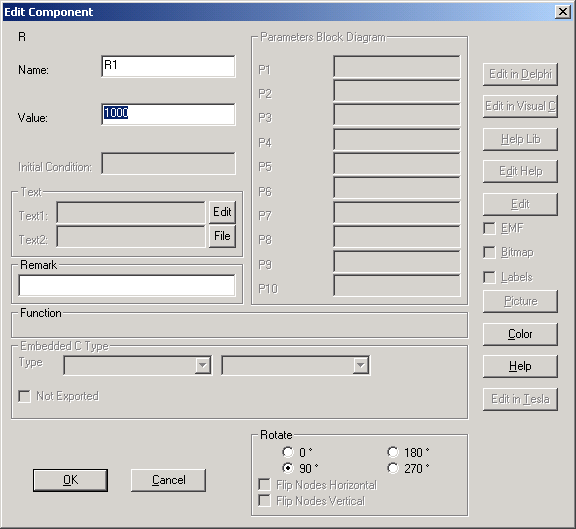Open the second Embedded C combo box
The width and height of the screenshot is (576, 529).
[295, 365]
